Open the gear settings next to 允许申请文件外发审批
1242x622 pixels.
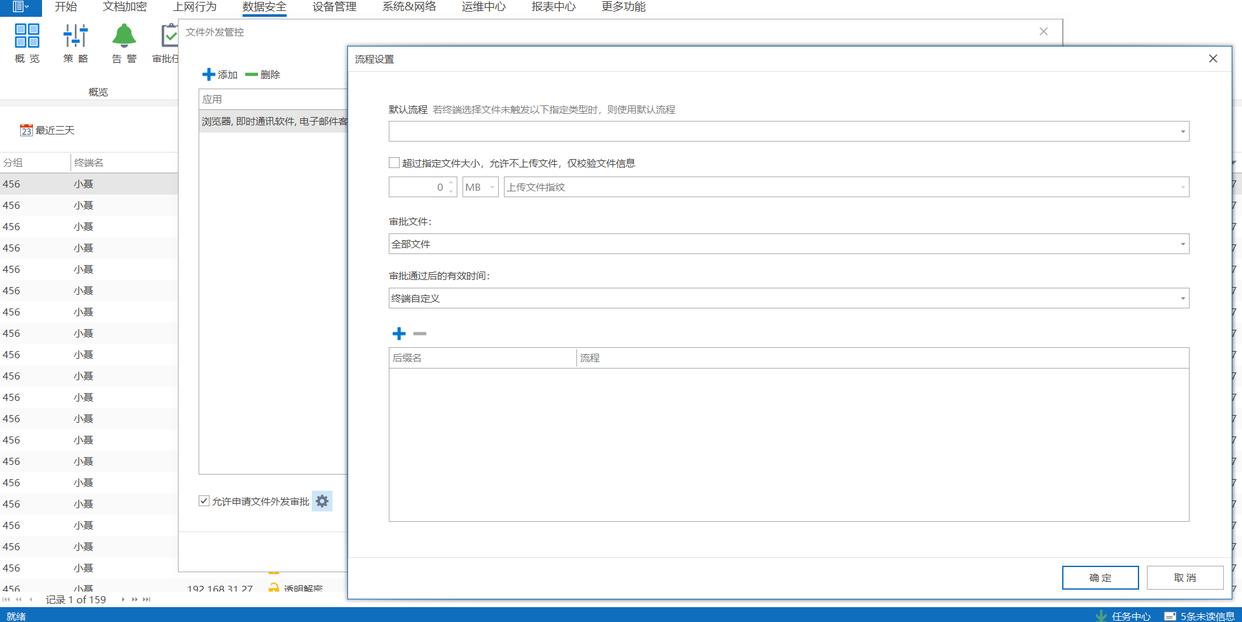(x=322, y=501)
